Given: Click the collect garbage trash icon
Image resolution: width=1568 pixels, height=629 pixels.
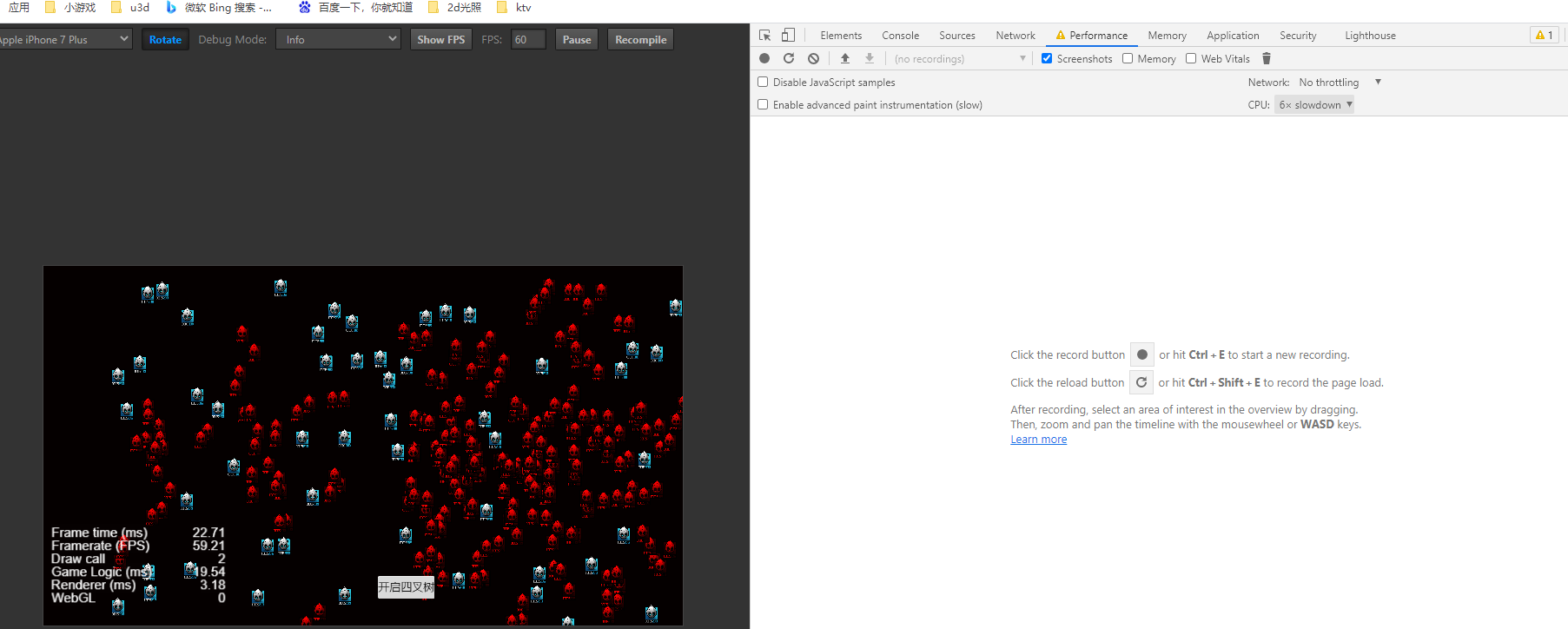Looking at the screenshot, I should 1267,58.
